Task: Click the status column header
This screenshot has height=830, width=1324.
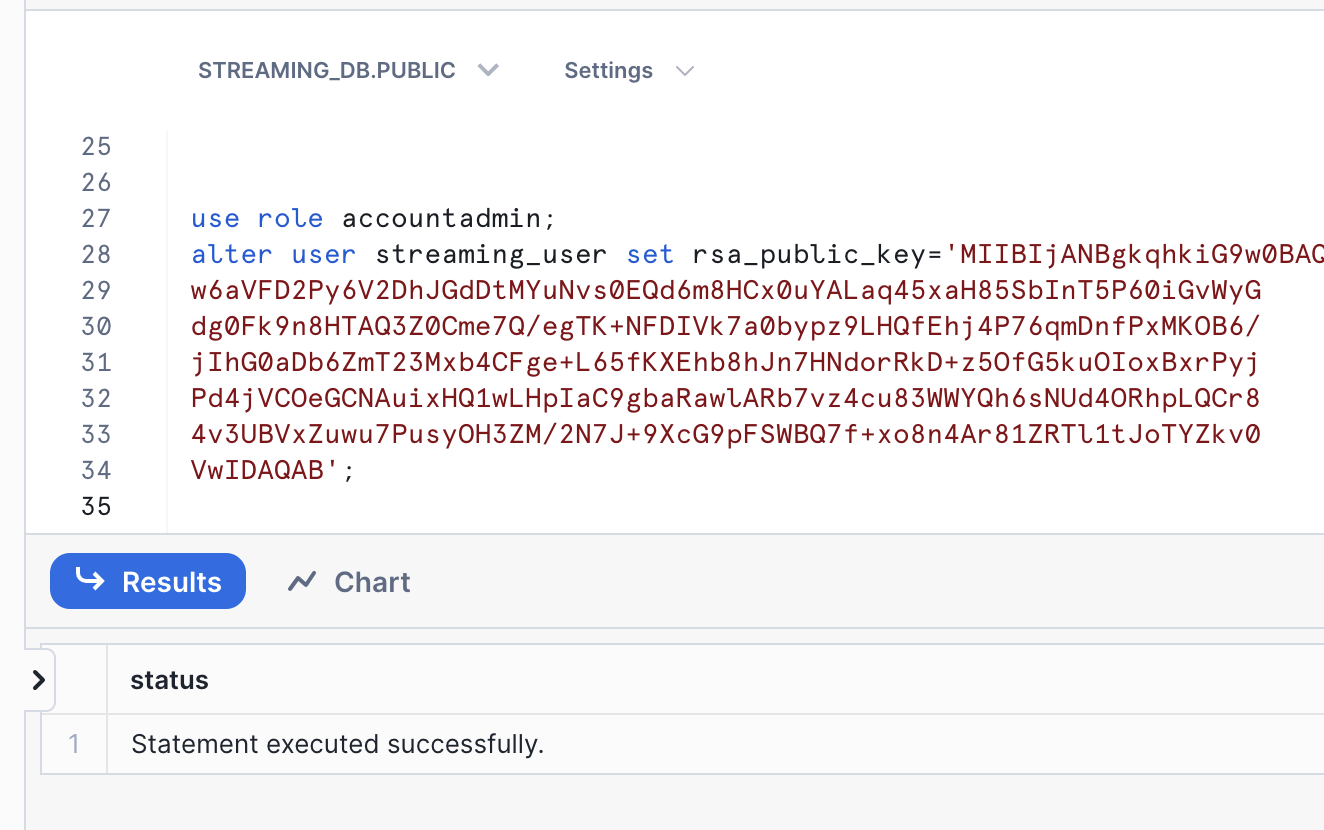Action: point(169,680)
